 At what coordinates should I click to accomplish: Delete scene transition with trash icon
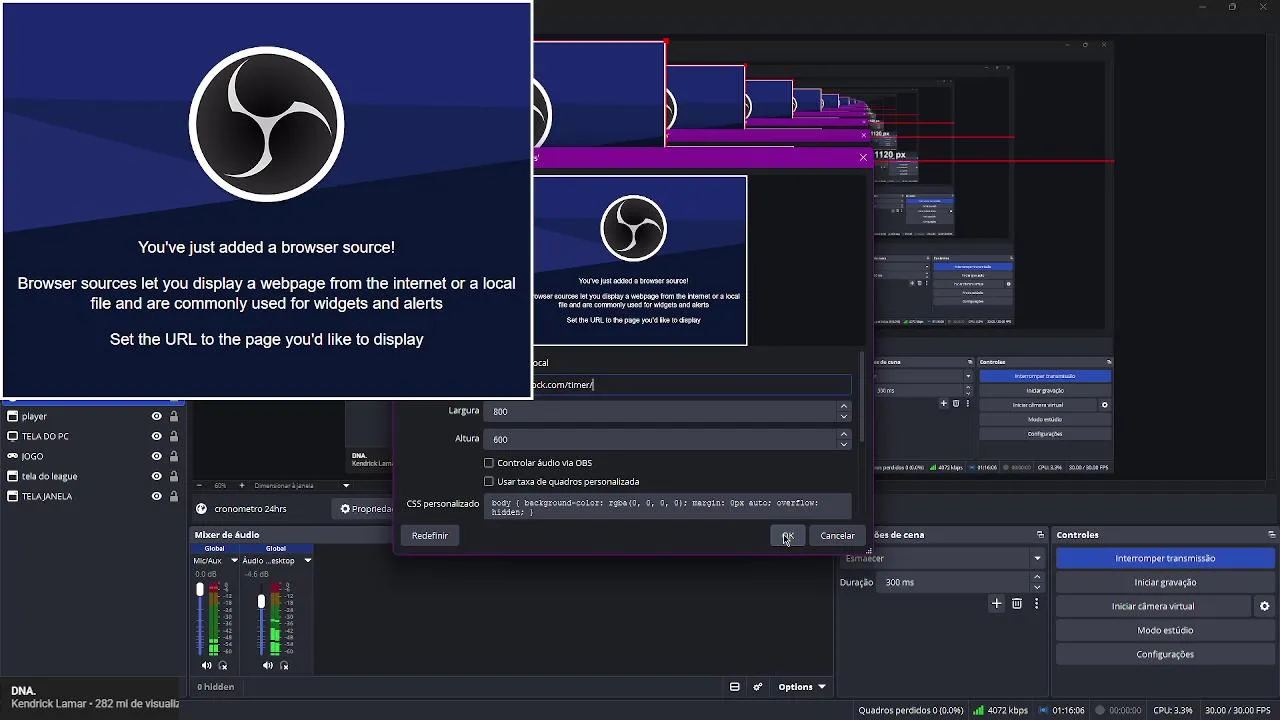1017,604
